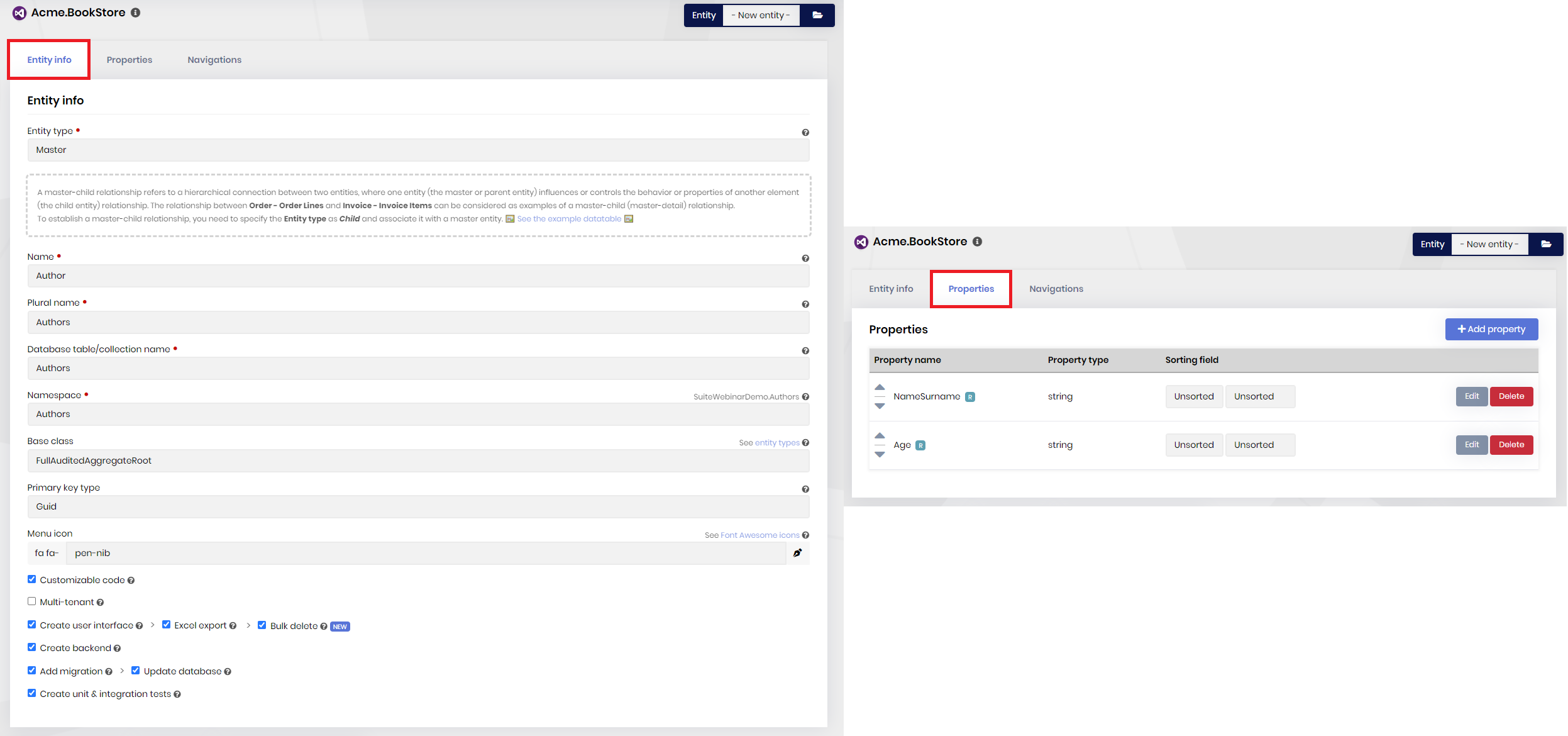The height and width of the screenshot is (736, 1568).
Task: Click help icon for Entity type field
Action: coord(805,132)
